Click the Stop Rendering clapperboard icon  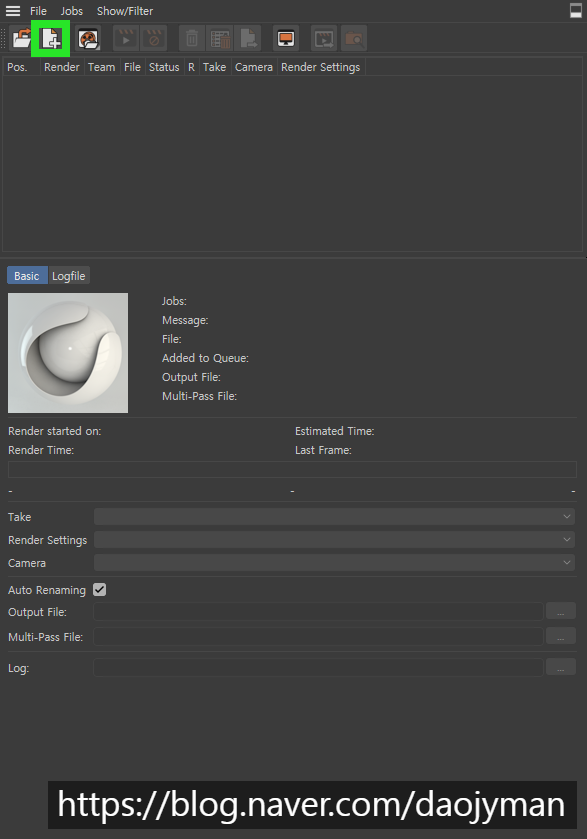pos(154,39)
